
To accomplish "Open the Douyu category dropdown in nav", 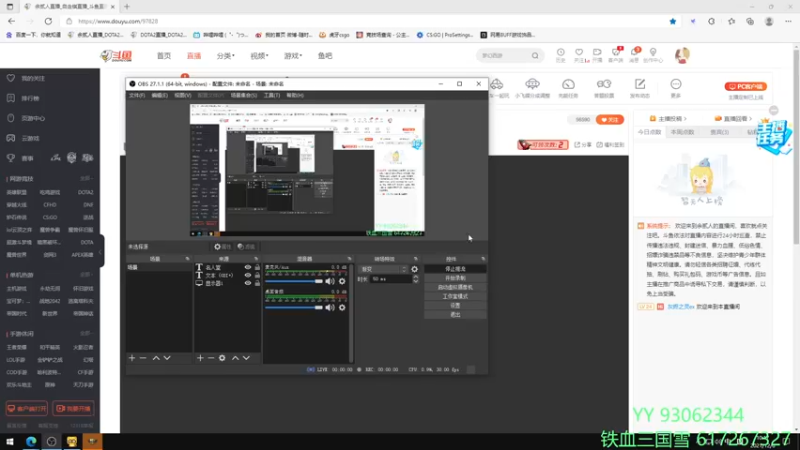I will [x=226, y=56].
